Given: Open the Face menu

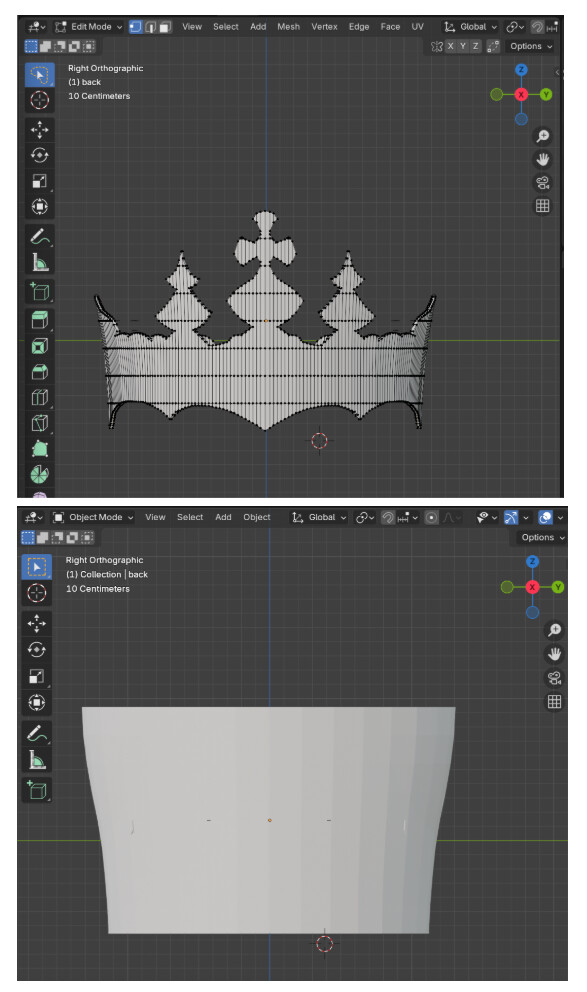Looking at the screenshot, I should (x=390, y=27).
